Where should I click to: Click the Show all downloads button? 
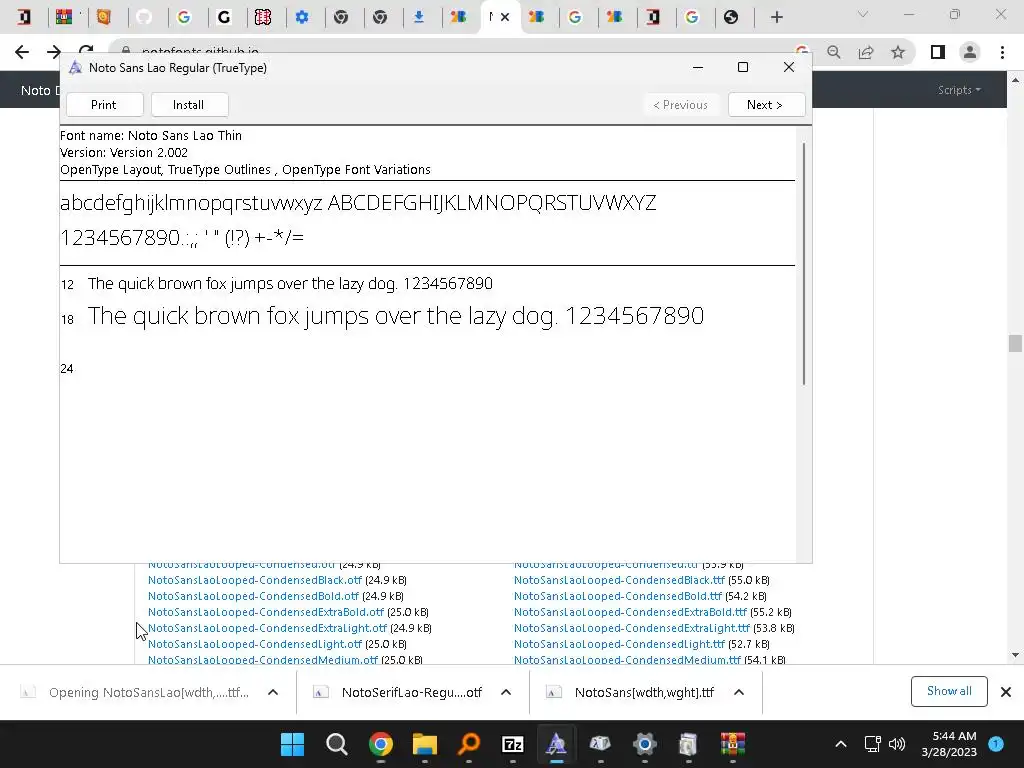tap(949, 691)
